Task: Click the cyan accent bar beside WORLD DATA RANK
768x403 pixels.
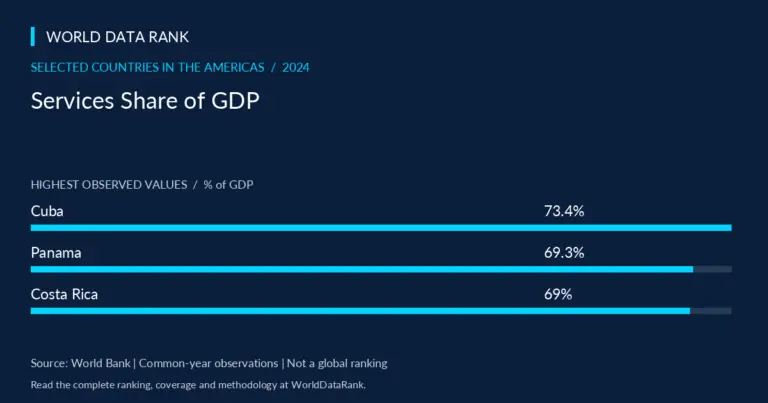Action: 33,37
